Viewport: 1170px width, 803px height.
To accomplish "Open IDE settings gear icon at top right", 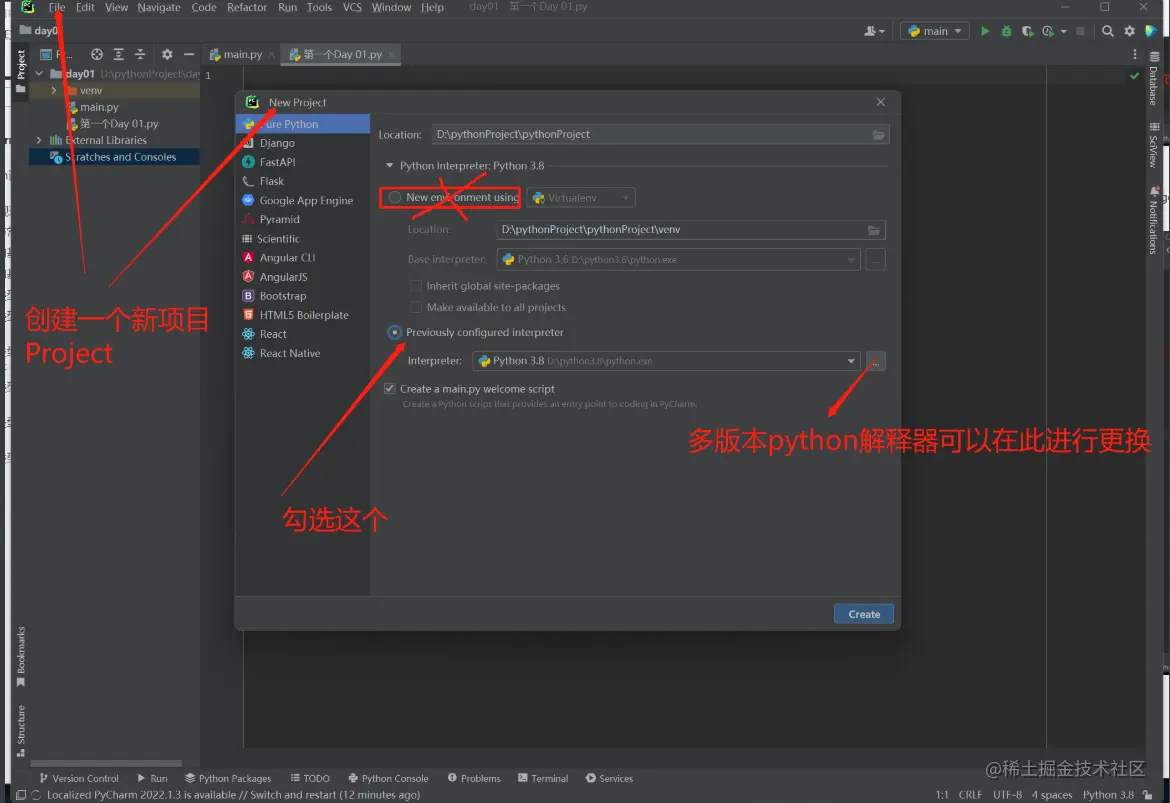I will coord(1129,31).
